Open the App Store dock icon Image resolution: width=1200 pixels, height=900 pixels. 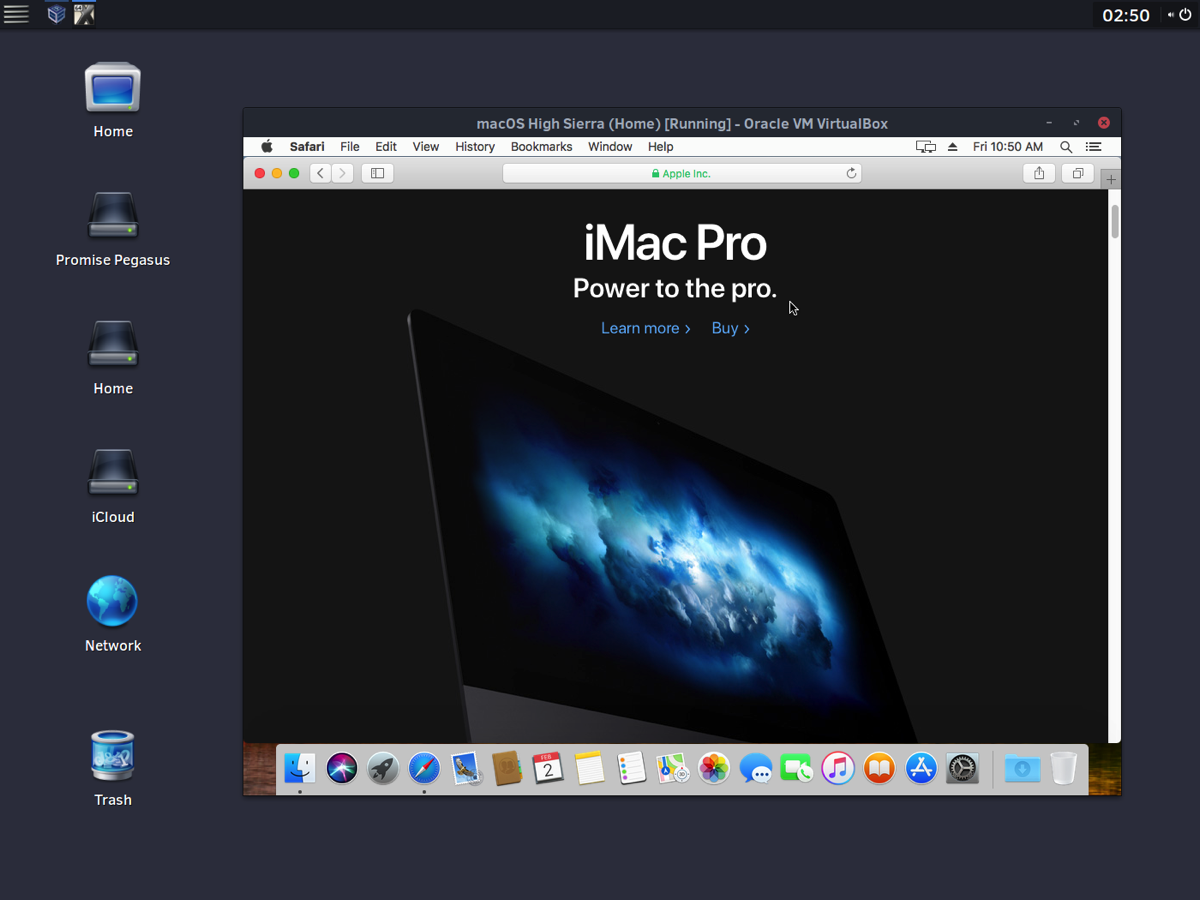click(x=921, y=768)
